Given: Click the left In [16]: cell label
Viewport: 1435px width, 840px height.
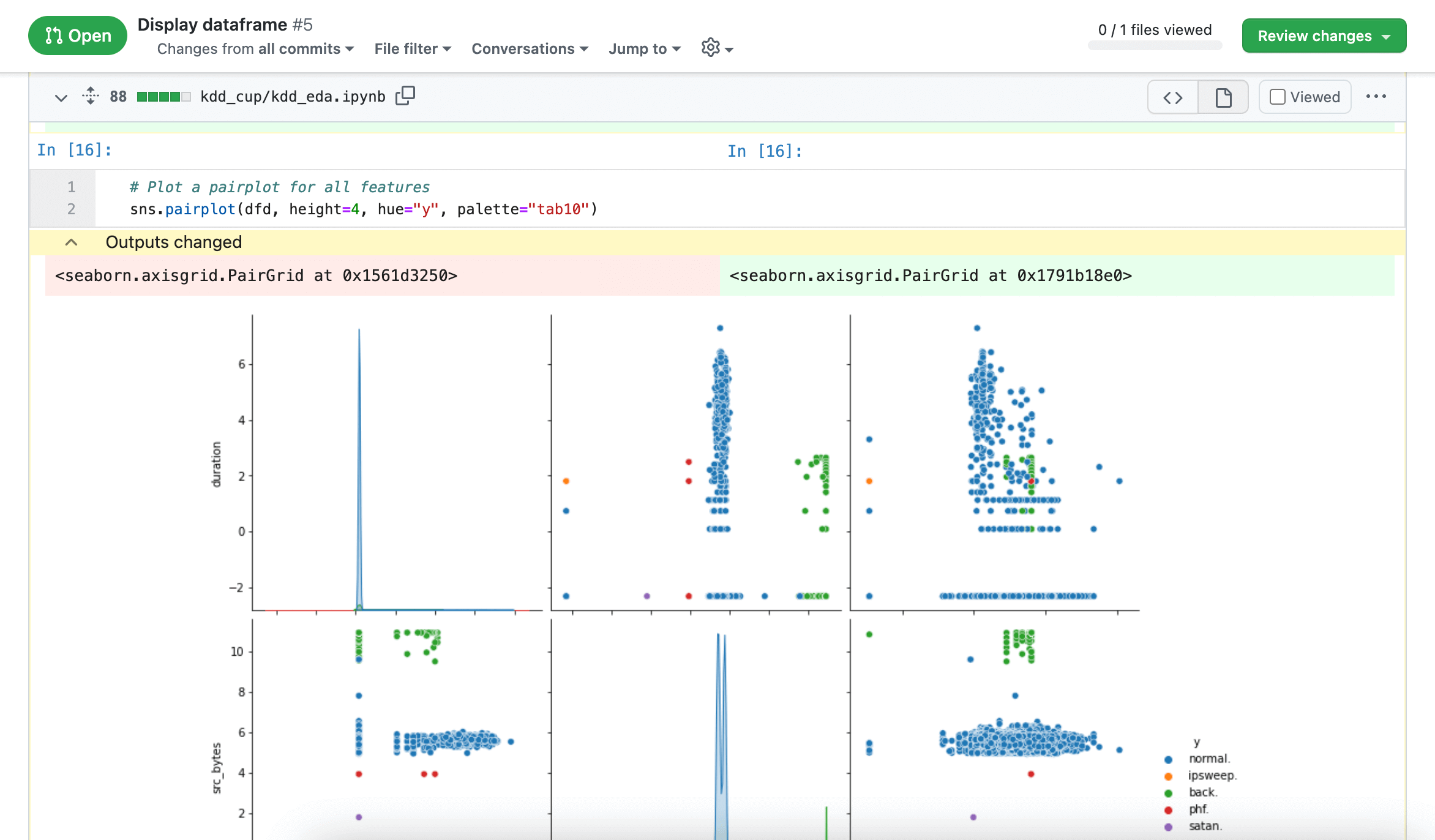Looking at the screenshot, I should pyautogui.click(x=74, y=150).
